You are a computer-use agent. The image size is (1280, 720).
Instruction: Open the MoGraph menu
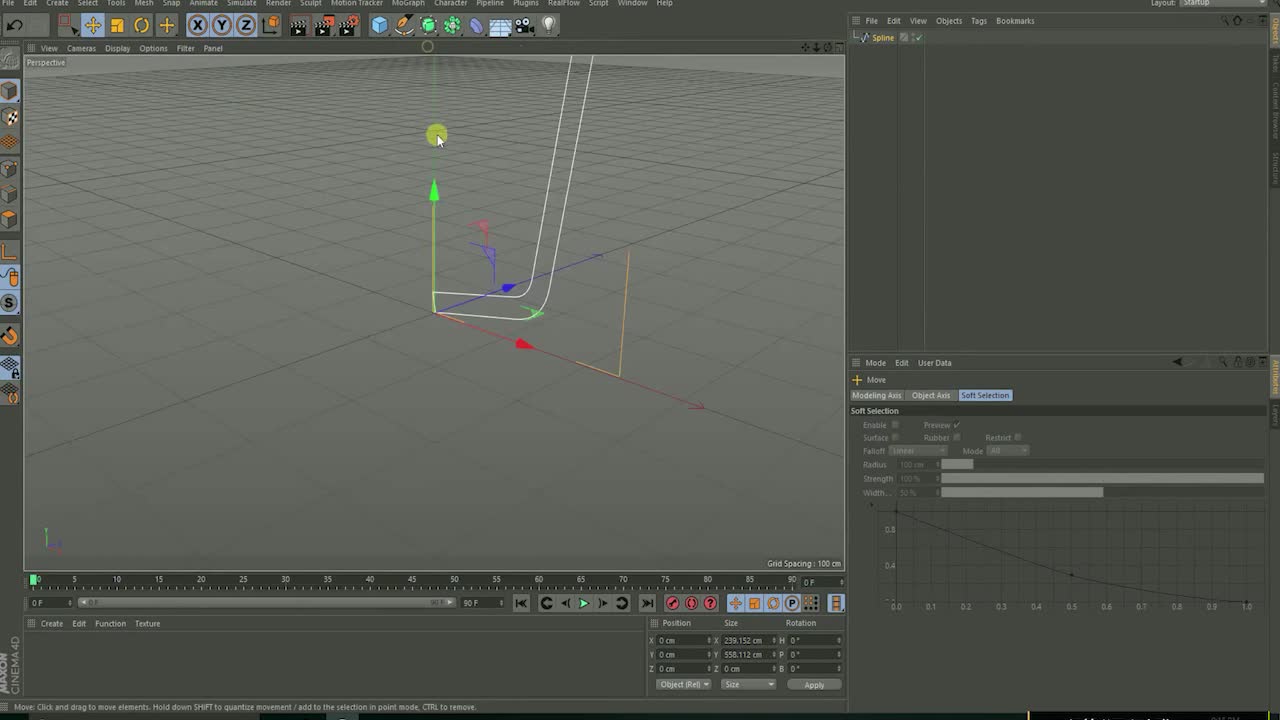coord(408,3)
